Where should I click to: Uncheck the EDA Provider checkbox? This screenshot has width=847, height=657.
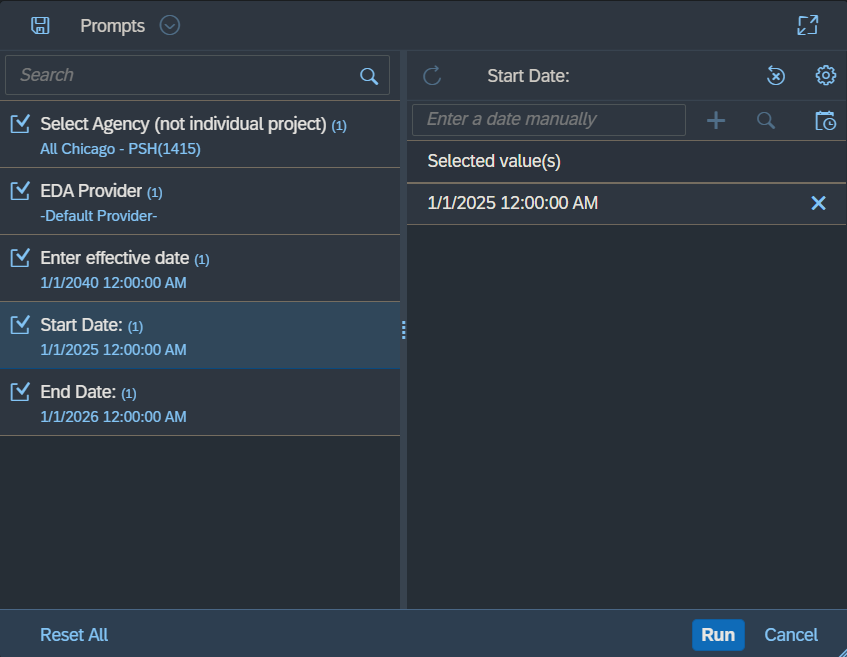[20, 191]
